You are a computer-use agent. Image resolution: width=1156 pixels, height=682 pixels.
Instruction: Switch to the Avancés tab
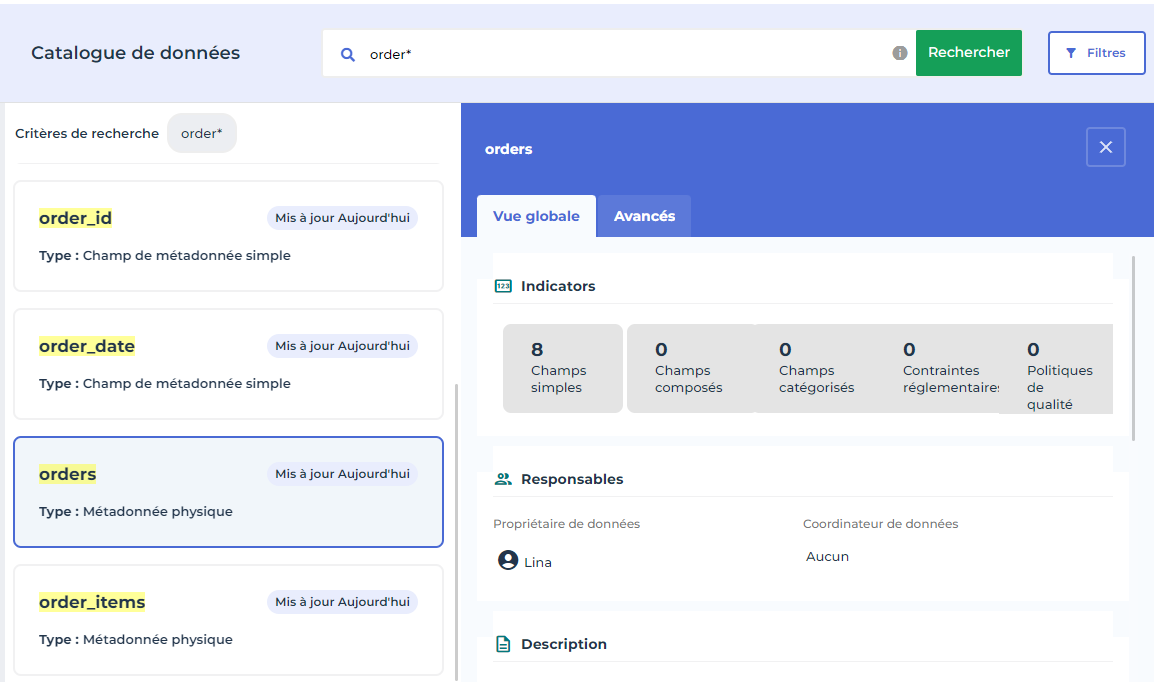tap(644, 216)
